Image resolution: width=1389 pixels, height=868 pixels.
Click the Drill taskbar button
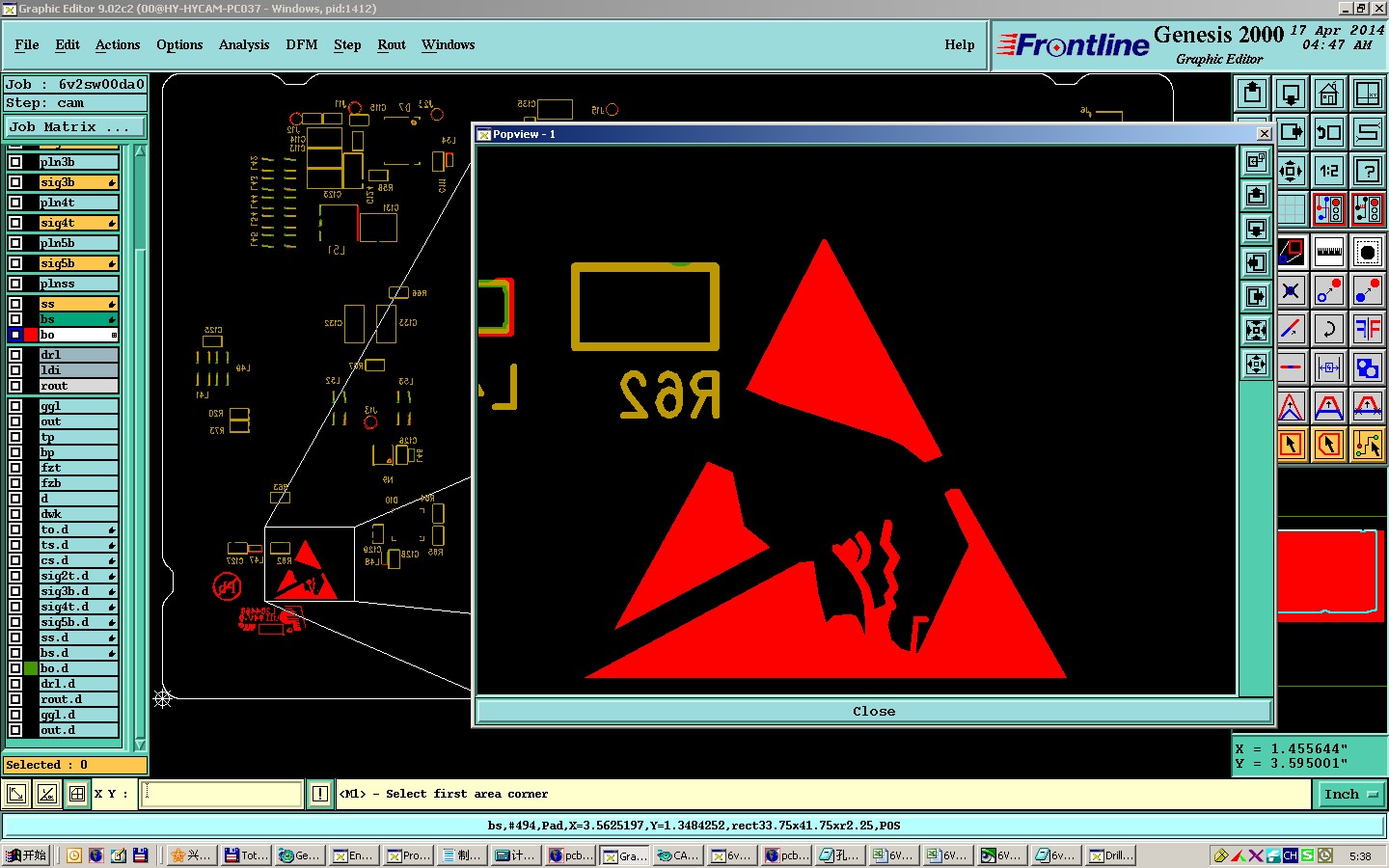point(1112,855)
